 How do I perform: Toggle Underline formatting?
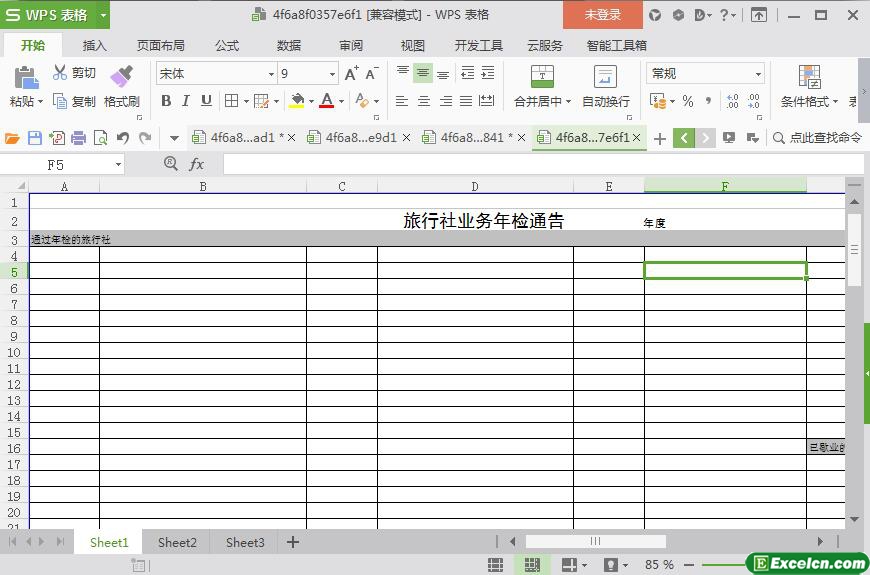206,101
